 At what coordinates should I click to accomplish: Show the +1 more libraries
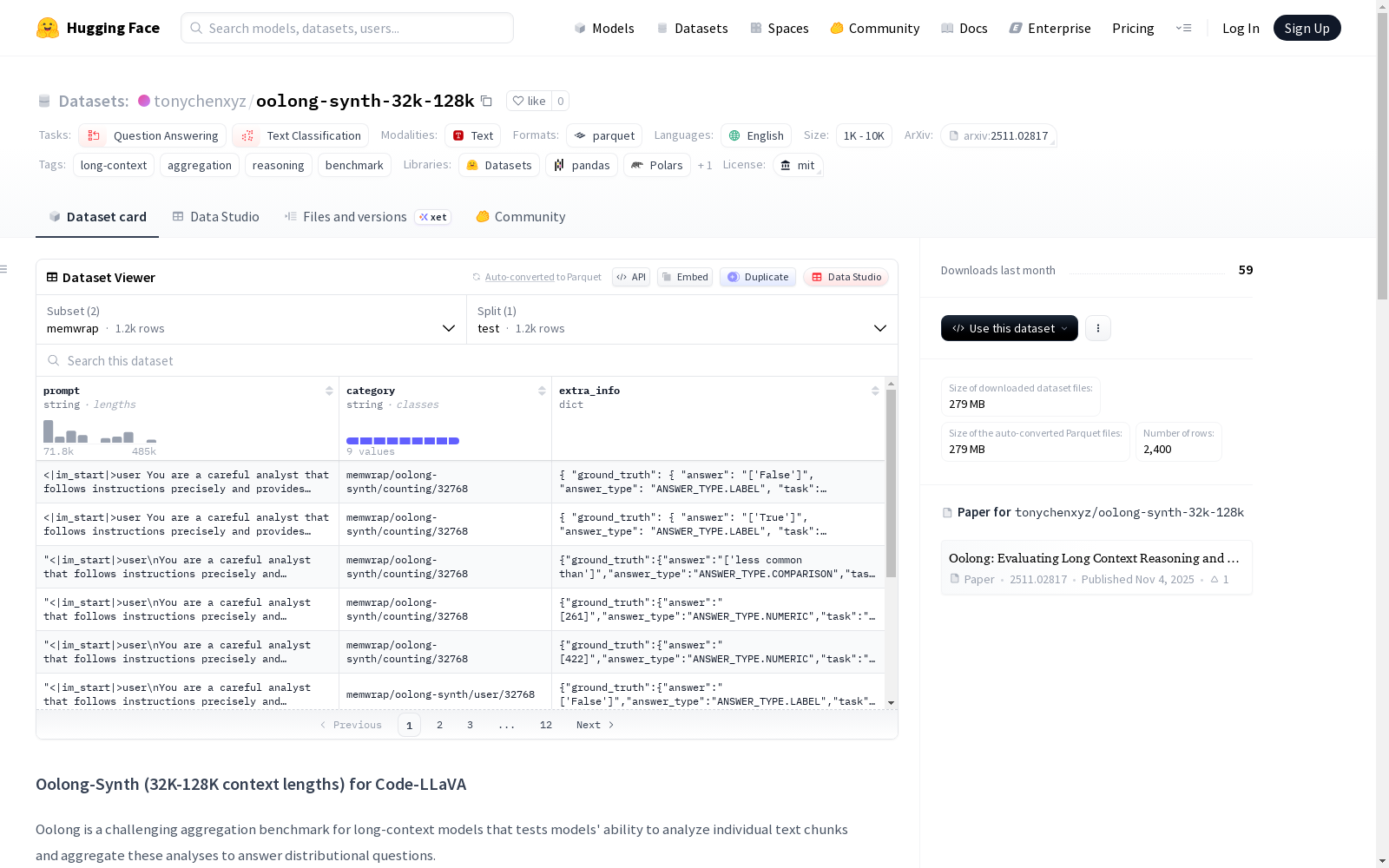pos(705,165)
